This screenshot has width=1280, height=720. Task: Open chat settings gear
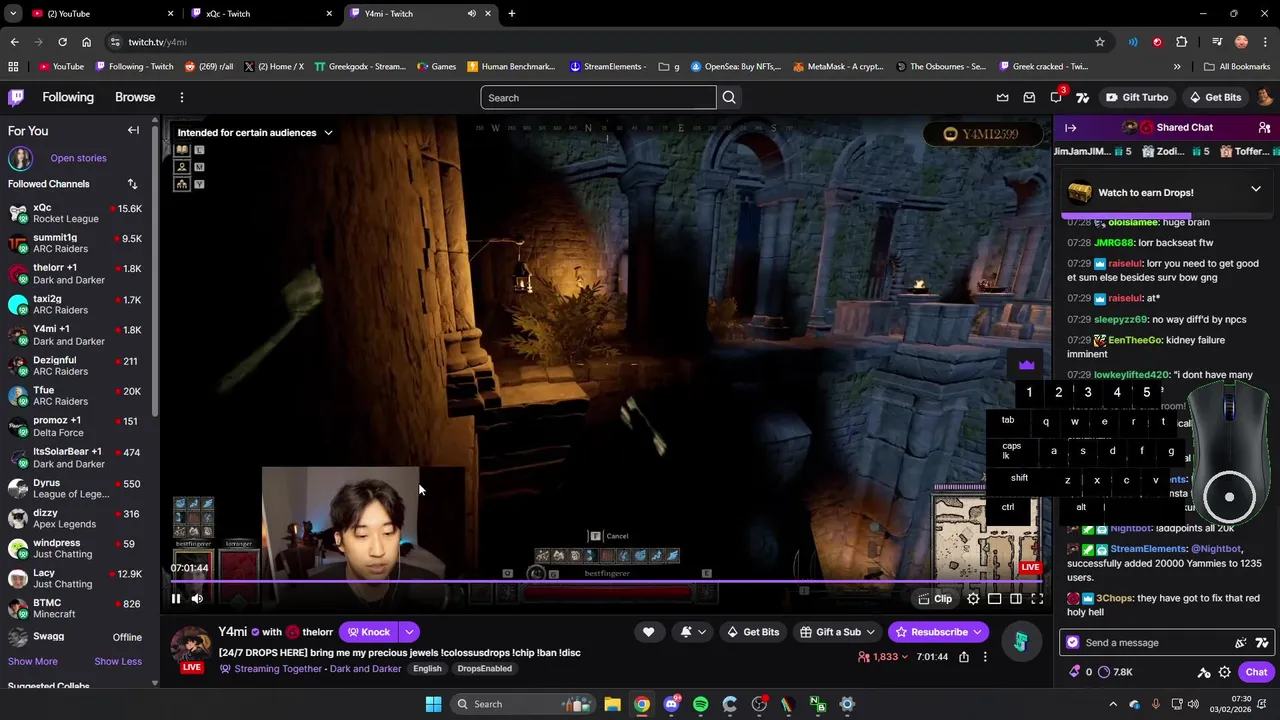[1225, 672]
